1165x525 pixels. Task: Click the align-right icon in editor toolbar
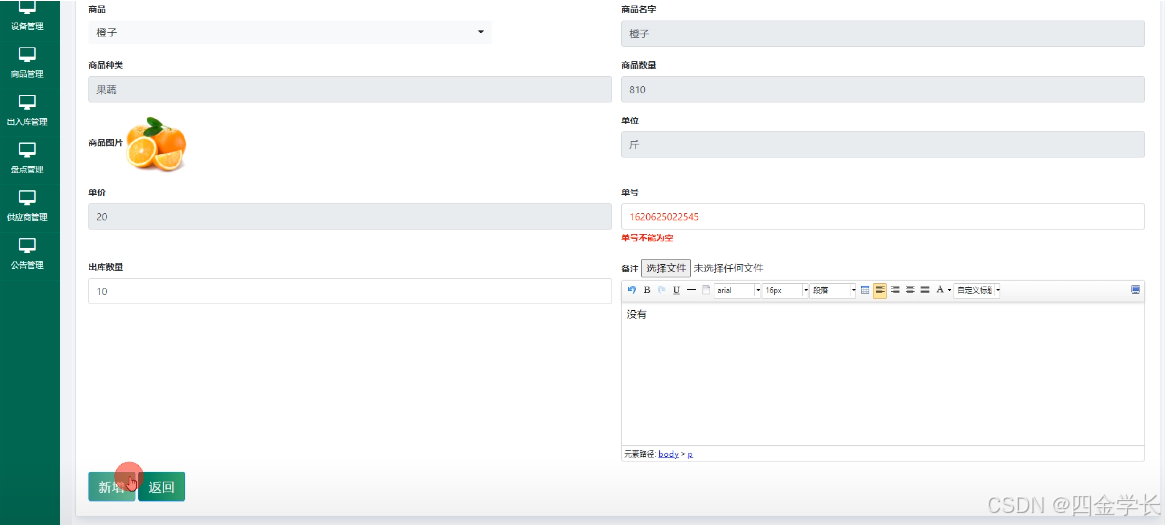pyautogui.click(x=895, y=290)
